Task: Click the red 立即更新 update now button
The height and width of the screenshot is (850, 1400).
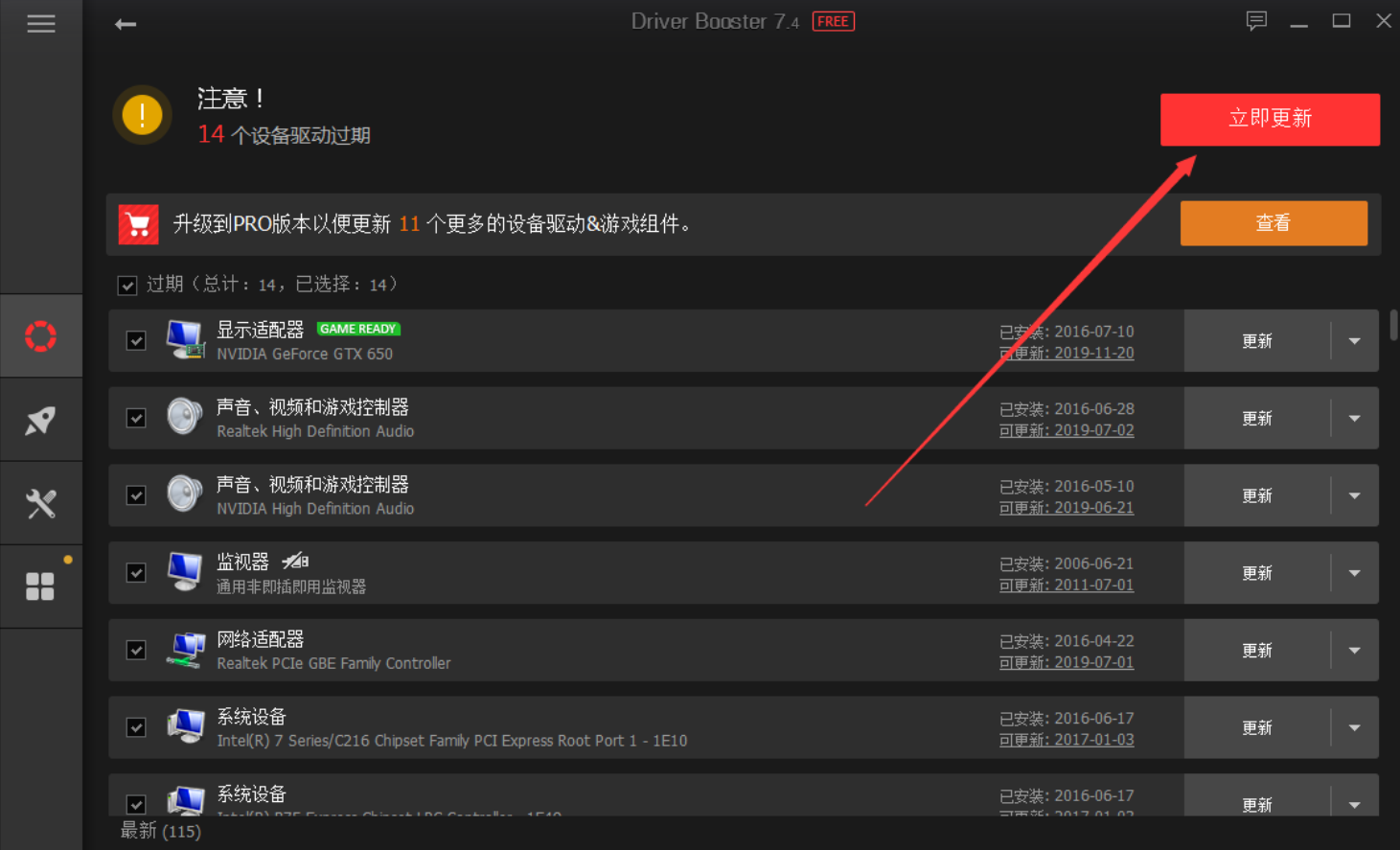Action: pos(1270,119)
